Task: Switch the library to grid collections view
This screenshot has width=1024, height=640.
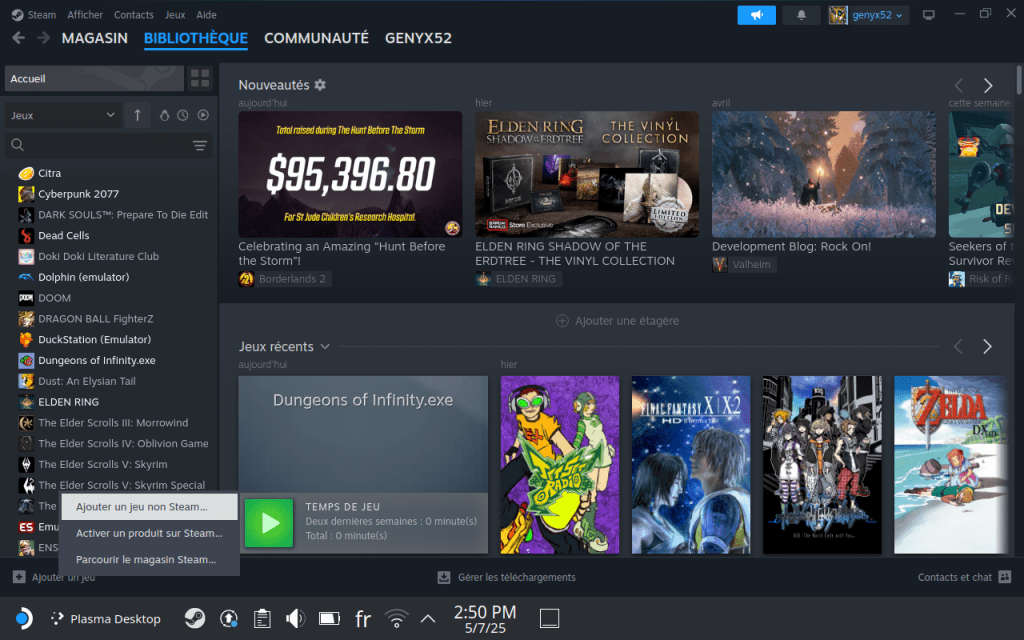Action: [200, 78]
